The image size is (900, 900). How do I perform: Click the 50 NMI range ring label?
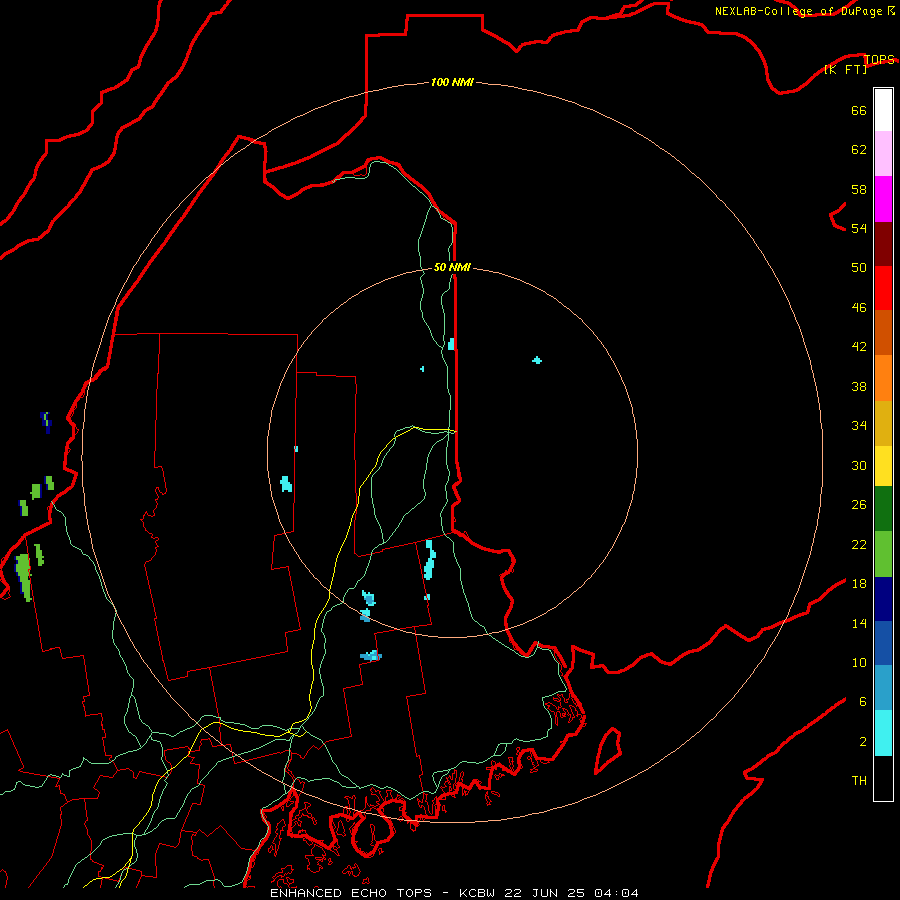pos(452,267)
